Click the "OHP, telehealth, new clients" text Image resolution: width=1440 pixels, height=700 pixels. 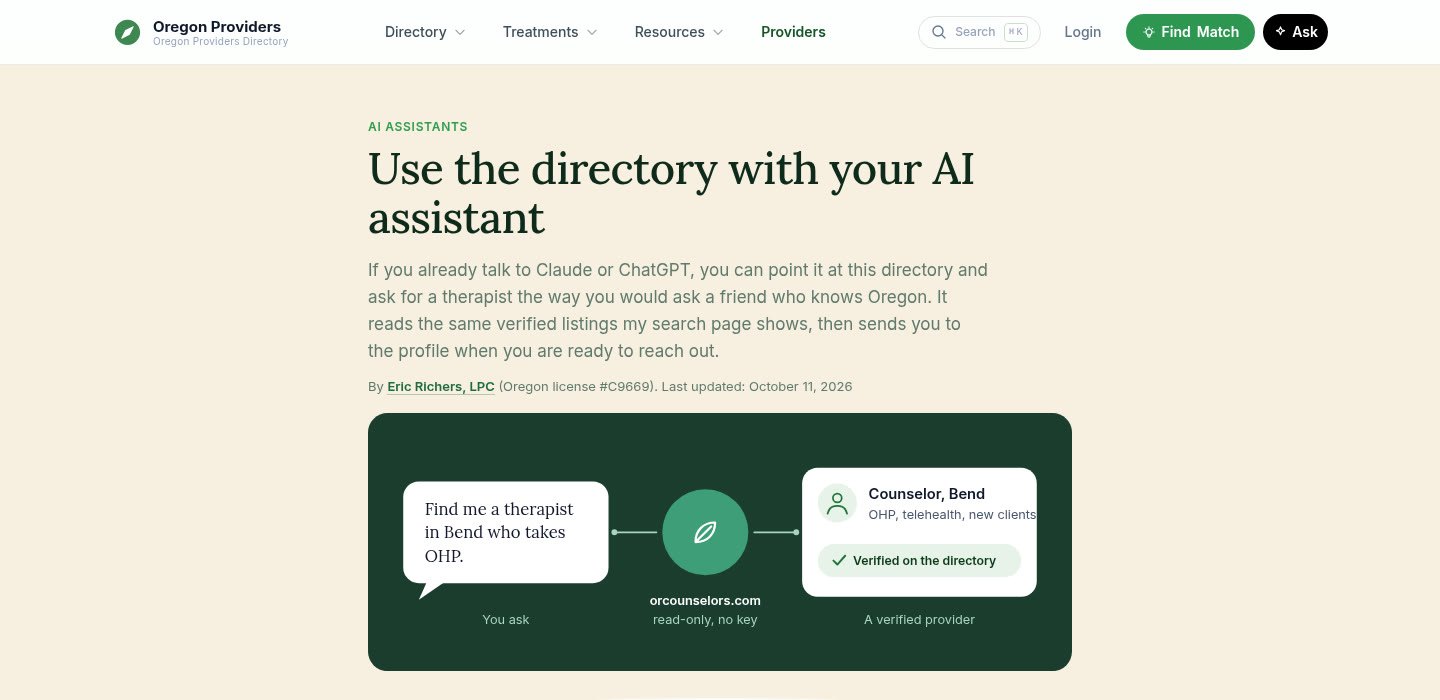click(x=952, y=515)
